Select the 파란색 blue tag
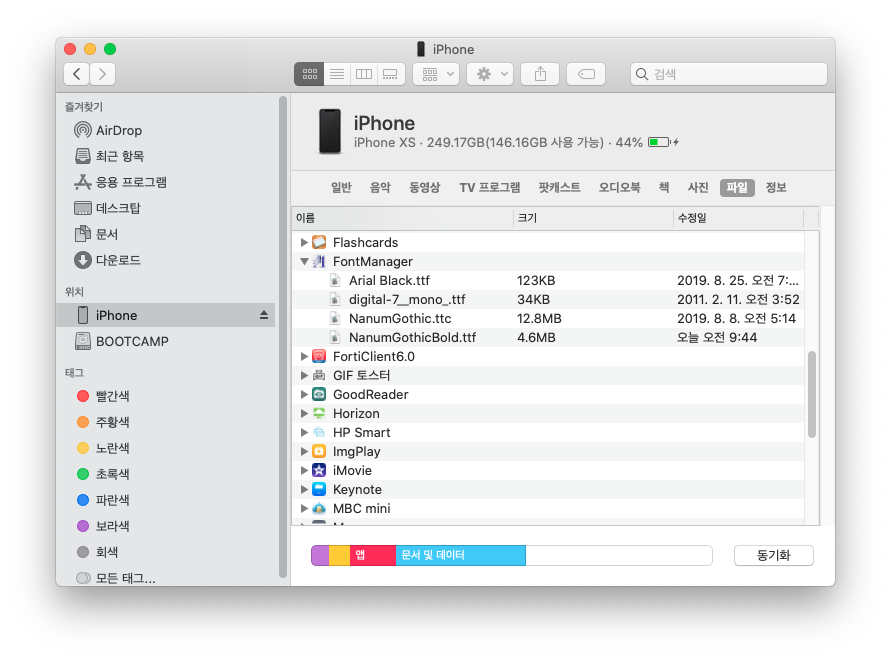891x660 pixels. tap(165, 500)
